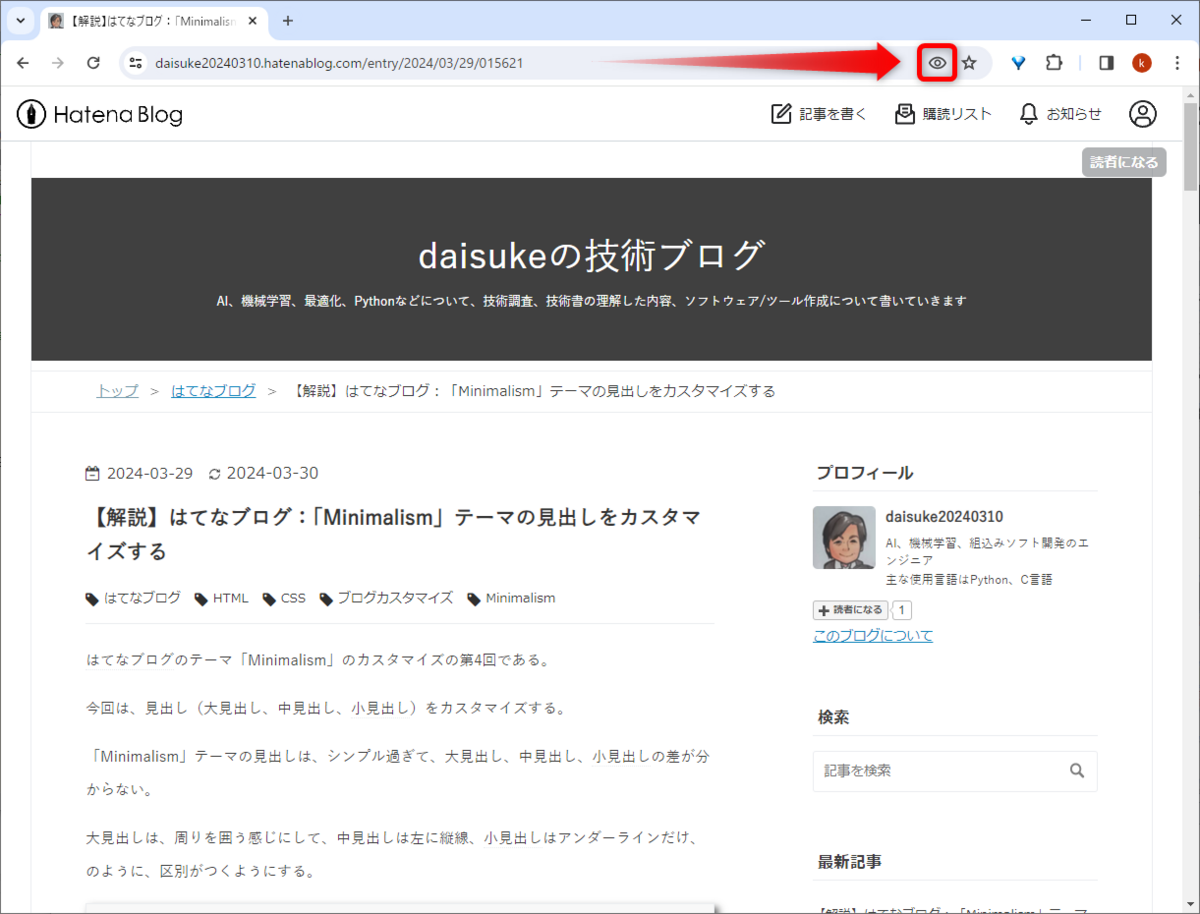
Task: Click the address bar URL
Action: [x=339, y=63]
